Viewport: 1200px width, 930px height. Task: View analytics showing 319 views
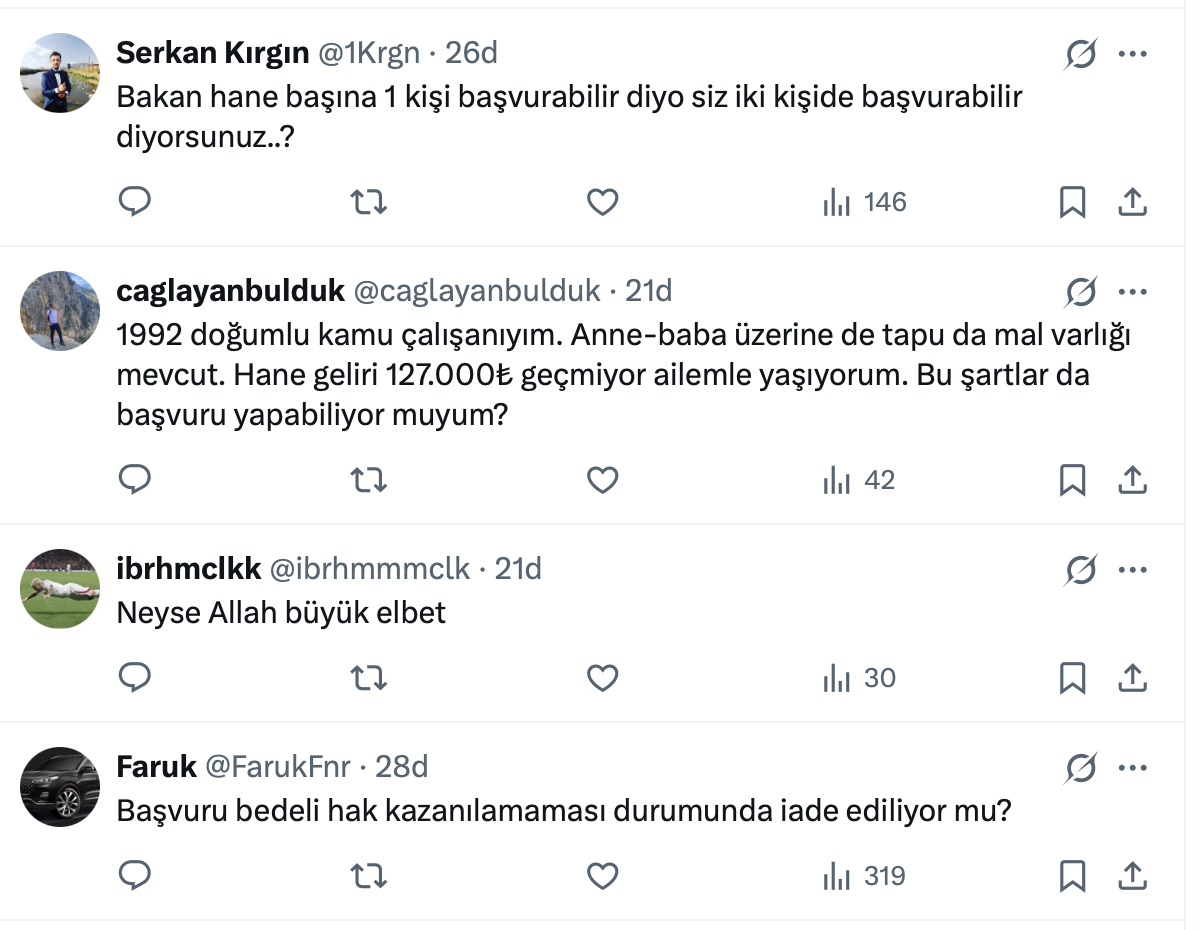[865, 876]
